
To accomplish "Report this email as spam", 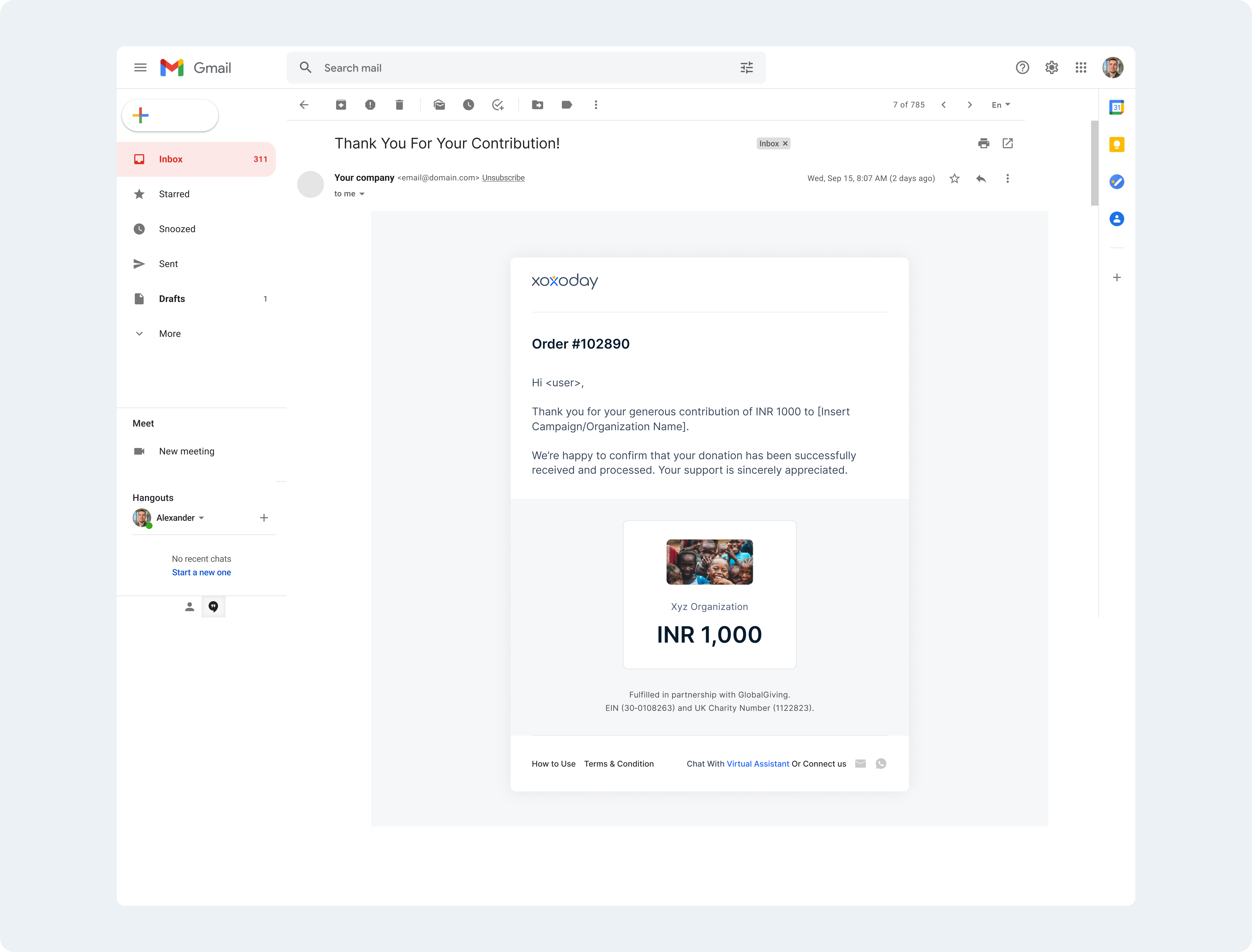I will 370,105.
